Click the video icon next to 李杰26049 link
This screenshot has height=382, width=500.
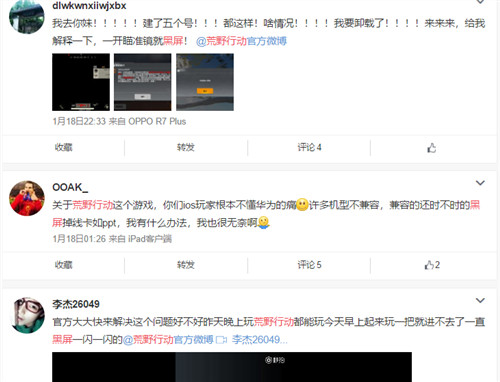point(221,340)
